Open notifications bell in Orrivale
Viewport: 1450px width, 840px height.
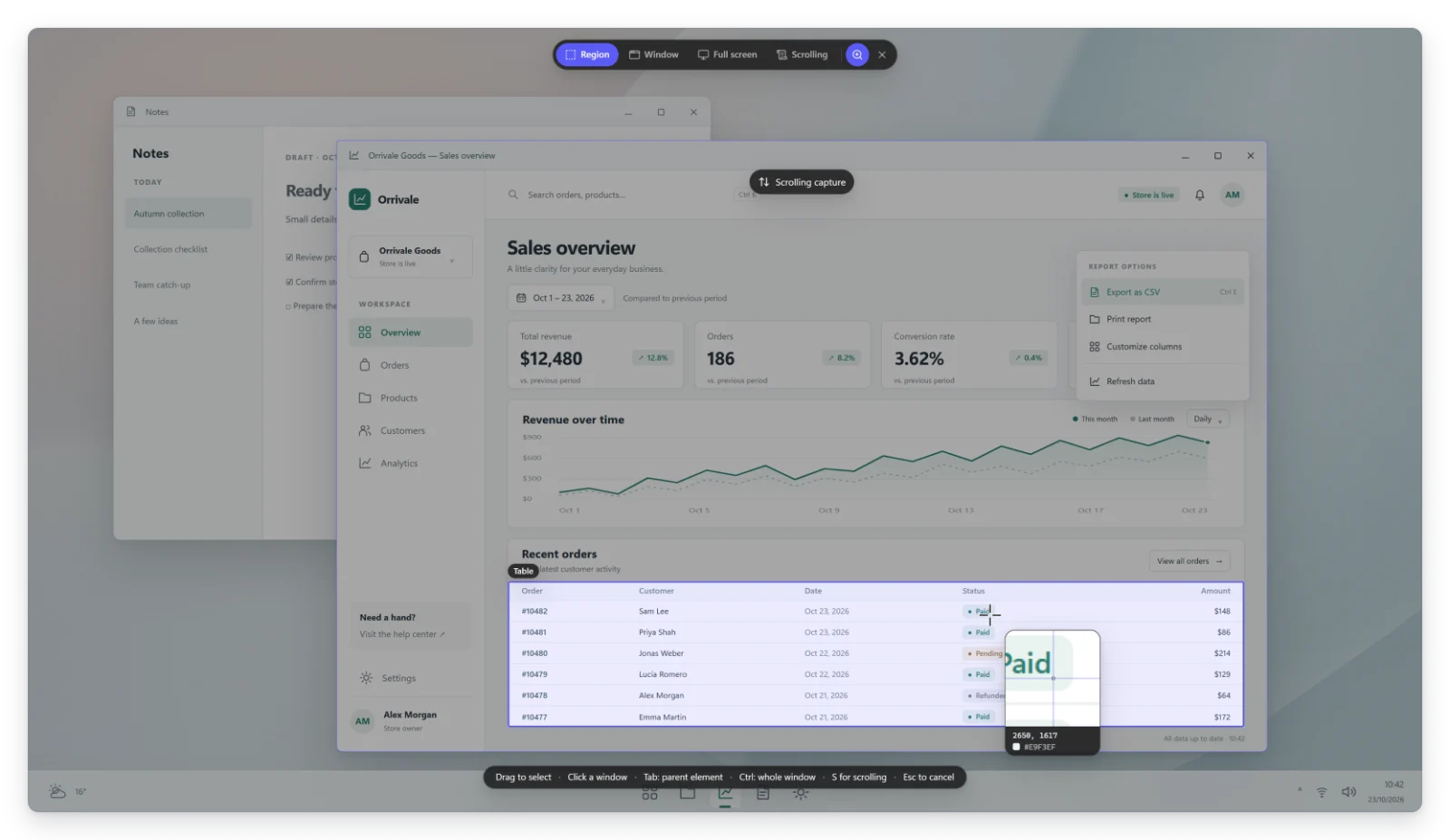coord(1200,195)
